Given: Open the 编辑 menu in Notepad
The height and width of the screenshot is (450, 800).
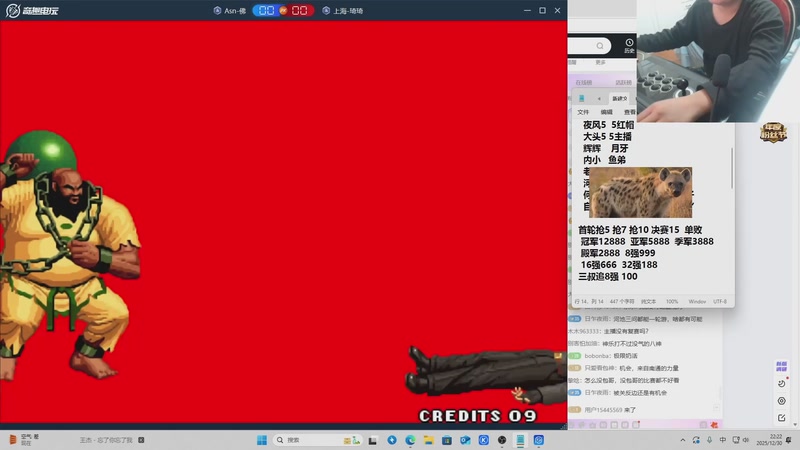Looking at the screenshot, I should pyautogui.click(x=606, y=112).
